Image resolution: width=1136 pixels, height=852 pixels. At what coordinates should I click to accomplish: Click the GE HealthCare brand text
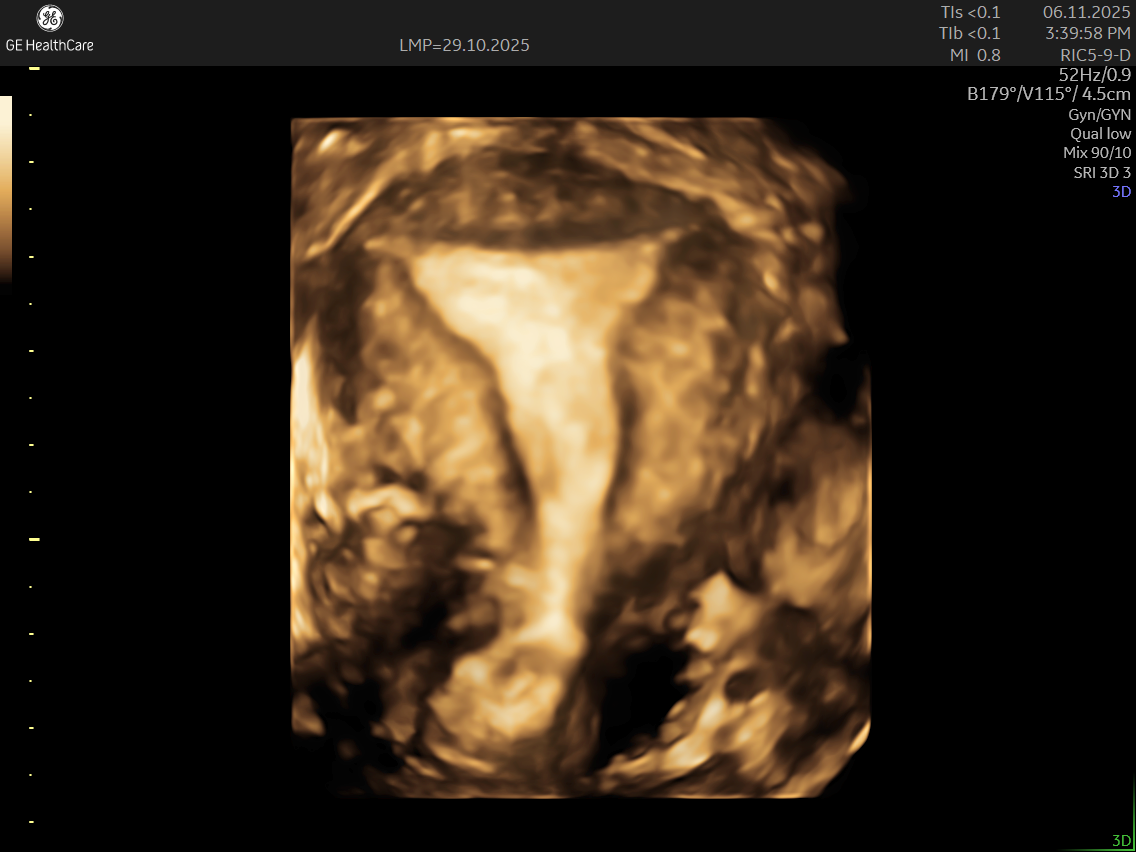click(x=50, y=45)
